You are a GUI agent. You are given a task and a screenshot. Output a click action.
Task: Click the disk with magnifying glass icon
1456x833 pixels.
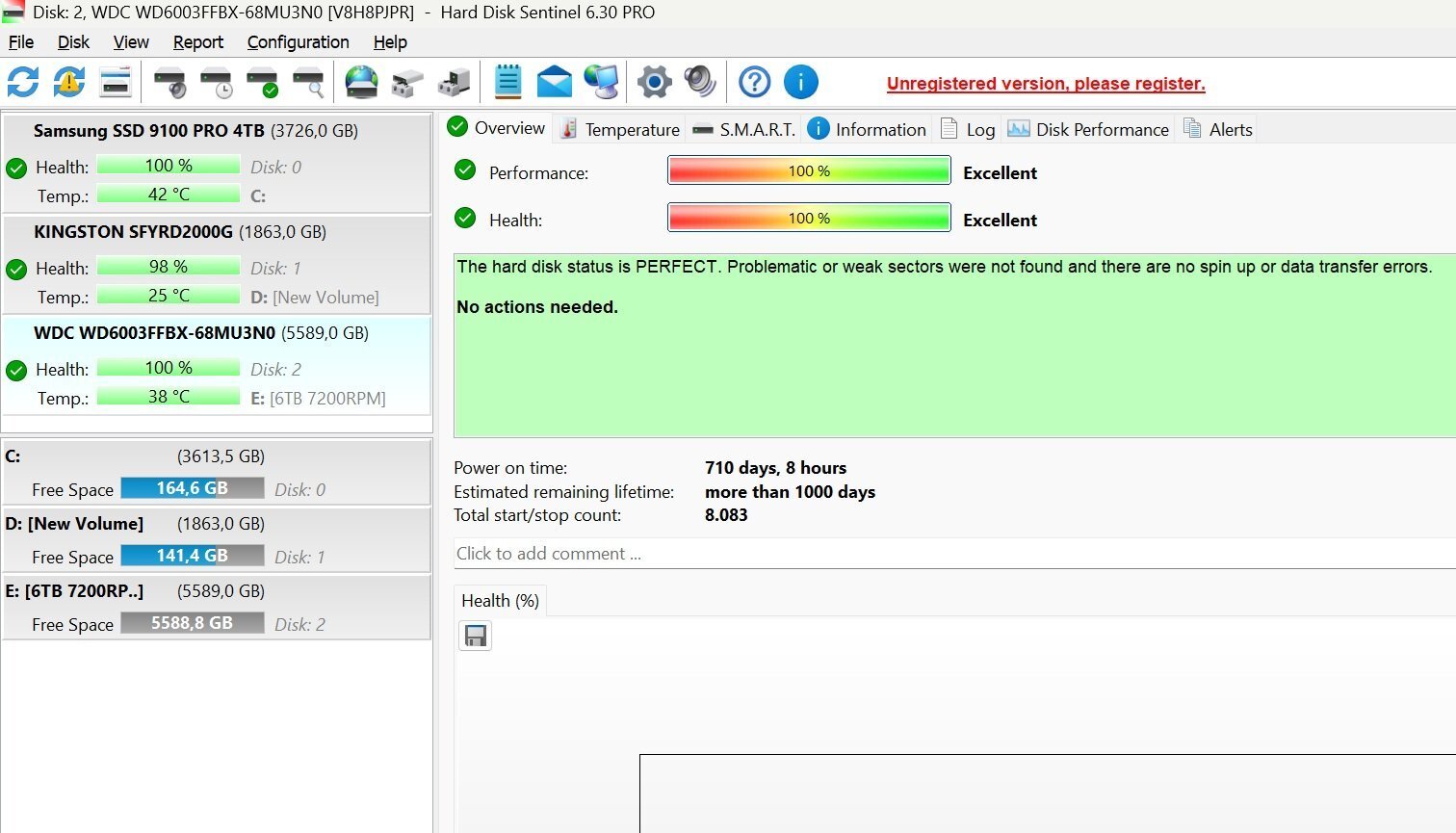tap(309, 83)
